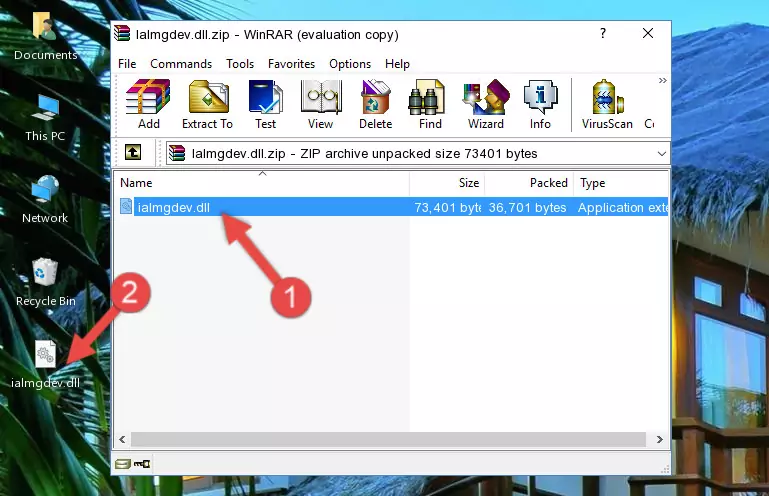Click the 73,401 bytes size cell
This screenshot has width=769, height=496.
447,208
